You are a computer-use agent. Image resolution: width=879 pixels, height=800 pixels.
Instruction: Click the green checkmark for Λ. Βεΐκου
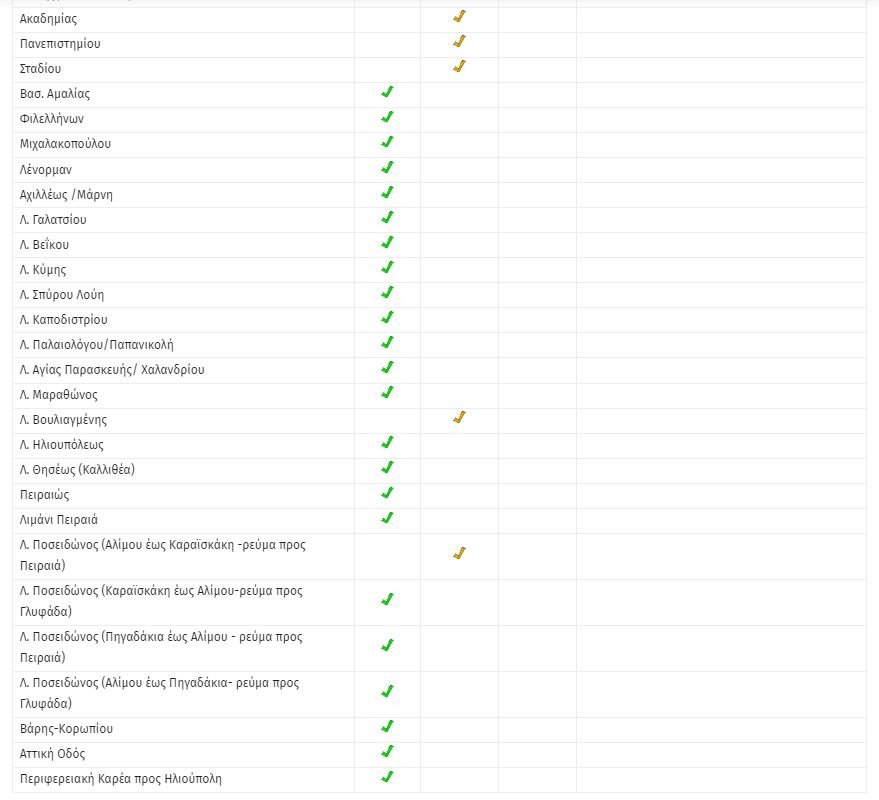tap(387, 243)
